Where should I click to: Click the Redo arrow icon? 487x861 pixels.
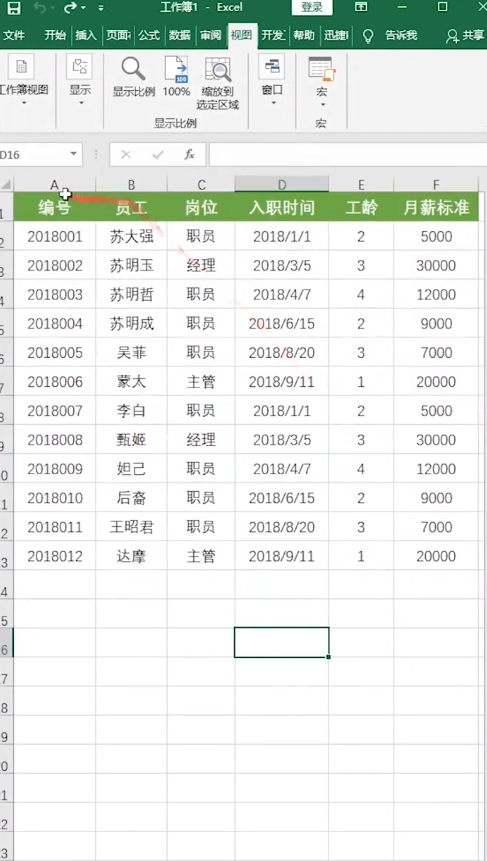click(70, 8)
